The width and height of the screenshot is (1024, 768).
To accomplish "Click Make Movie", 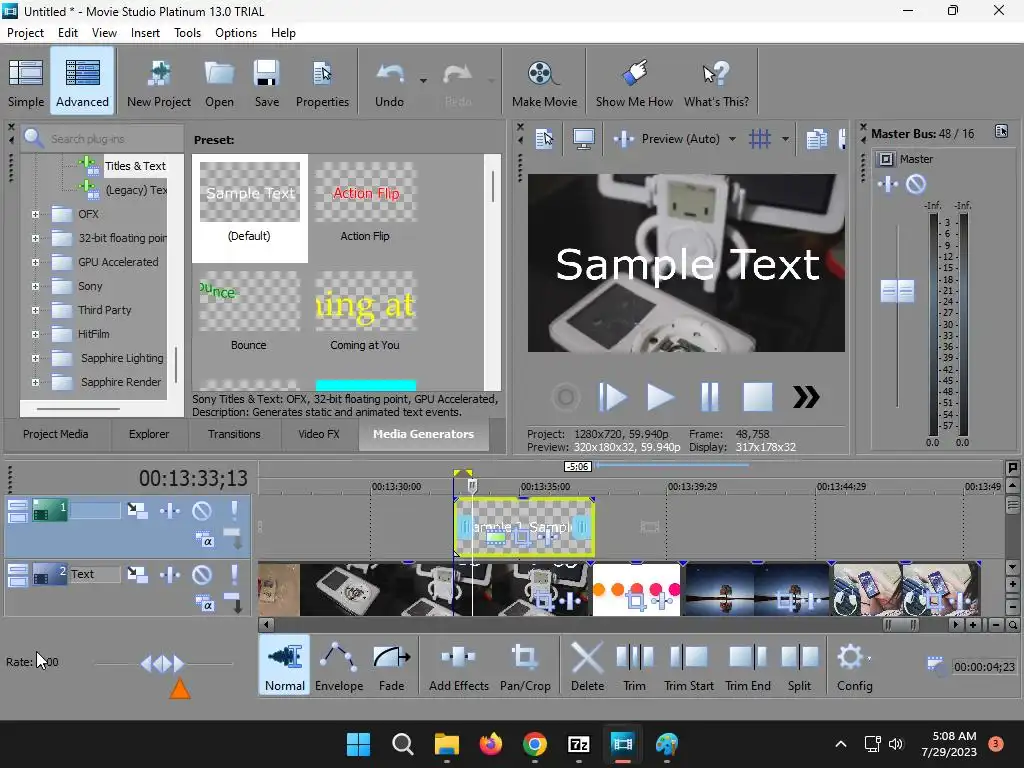I will [x=544, y=82].
